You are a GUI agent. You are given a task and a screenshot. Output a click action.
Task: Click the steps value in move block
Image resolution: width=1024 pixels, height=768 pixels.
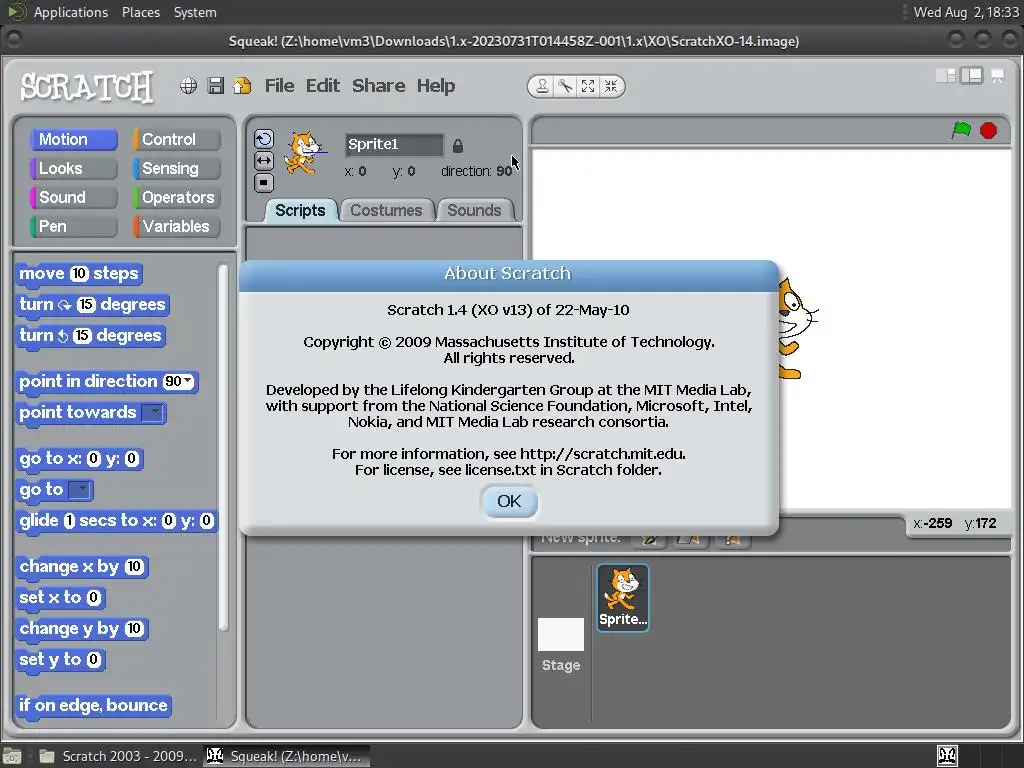(79, 274)
